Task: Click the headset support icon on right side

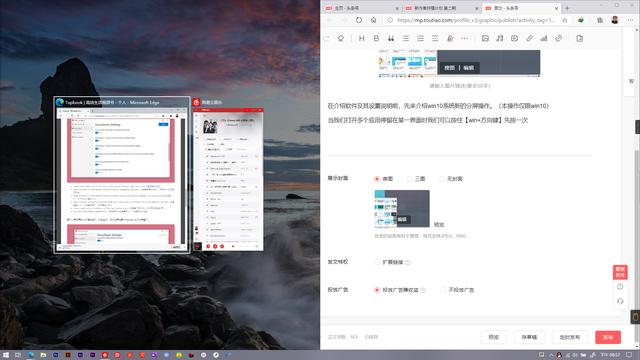Action: tap(620, 301)
